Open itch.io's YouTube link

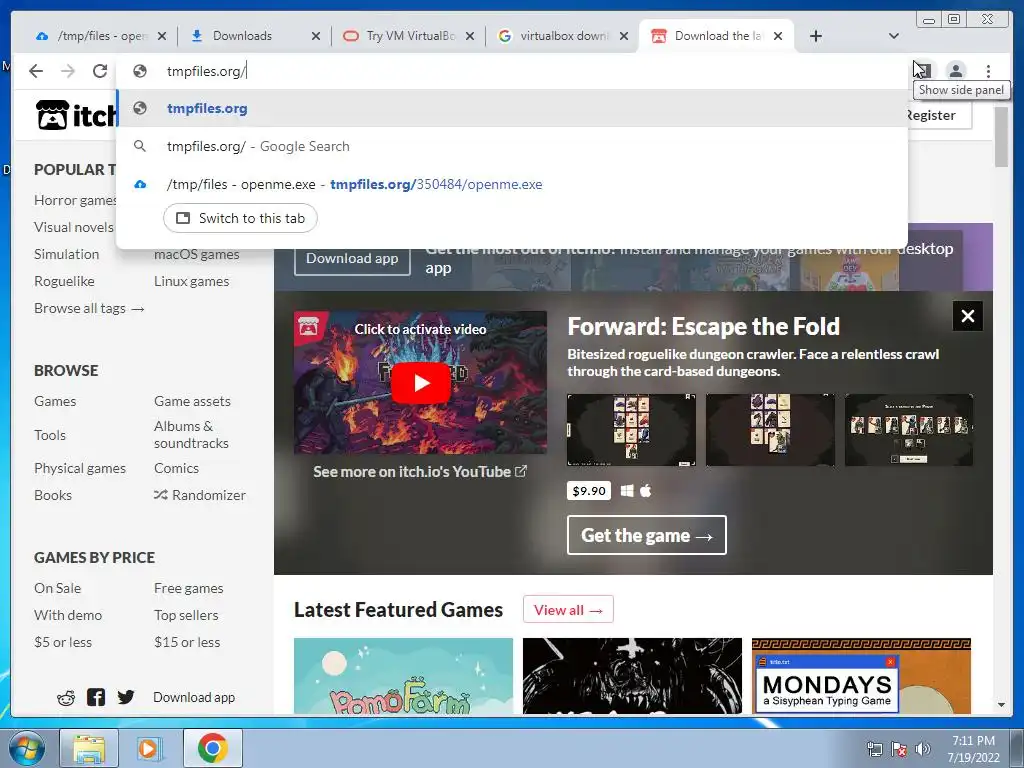tap(420, 472)
